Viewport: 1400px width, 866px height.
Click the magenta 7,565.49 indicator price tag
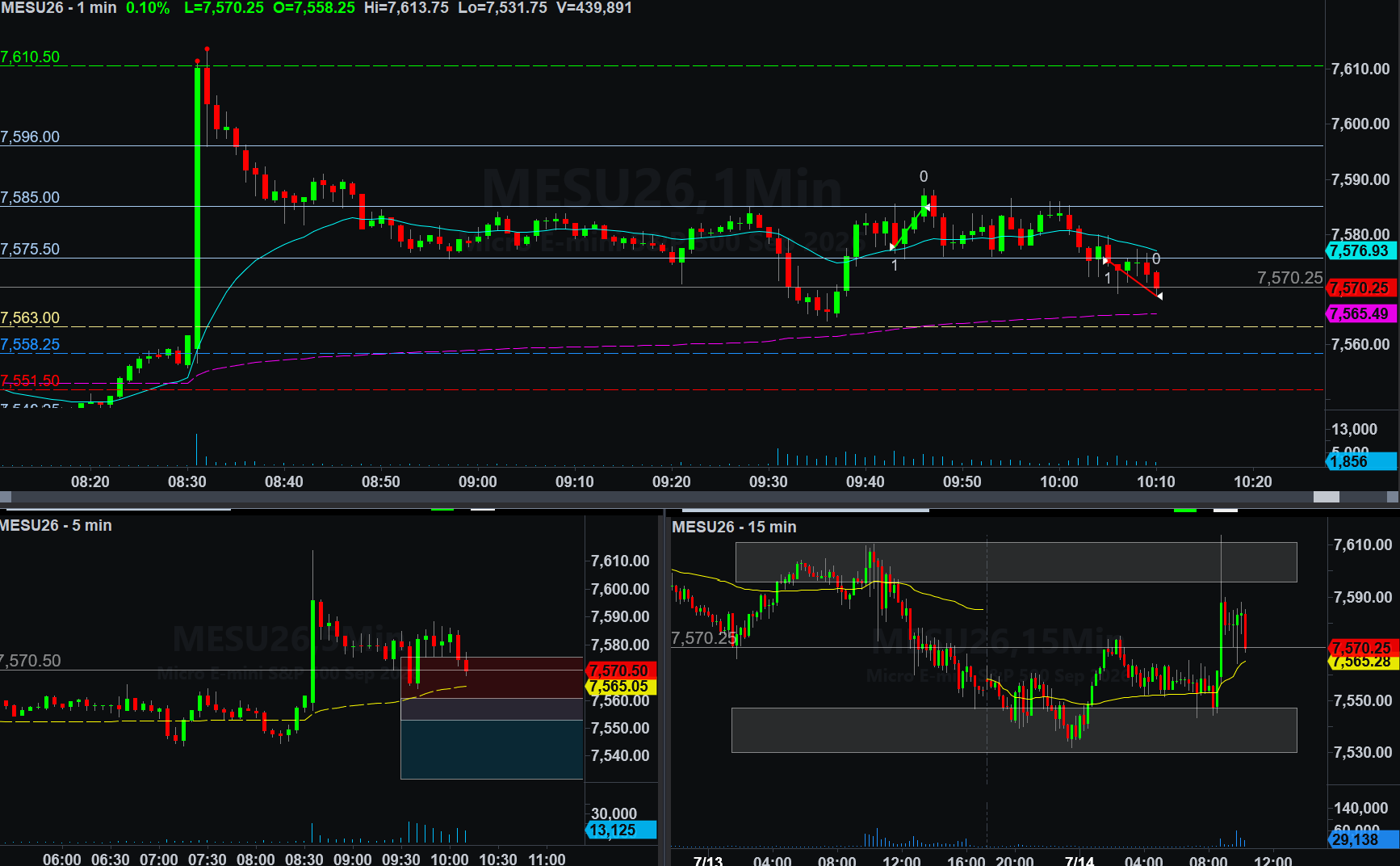tap(1361, 313)
